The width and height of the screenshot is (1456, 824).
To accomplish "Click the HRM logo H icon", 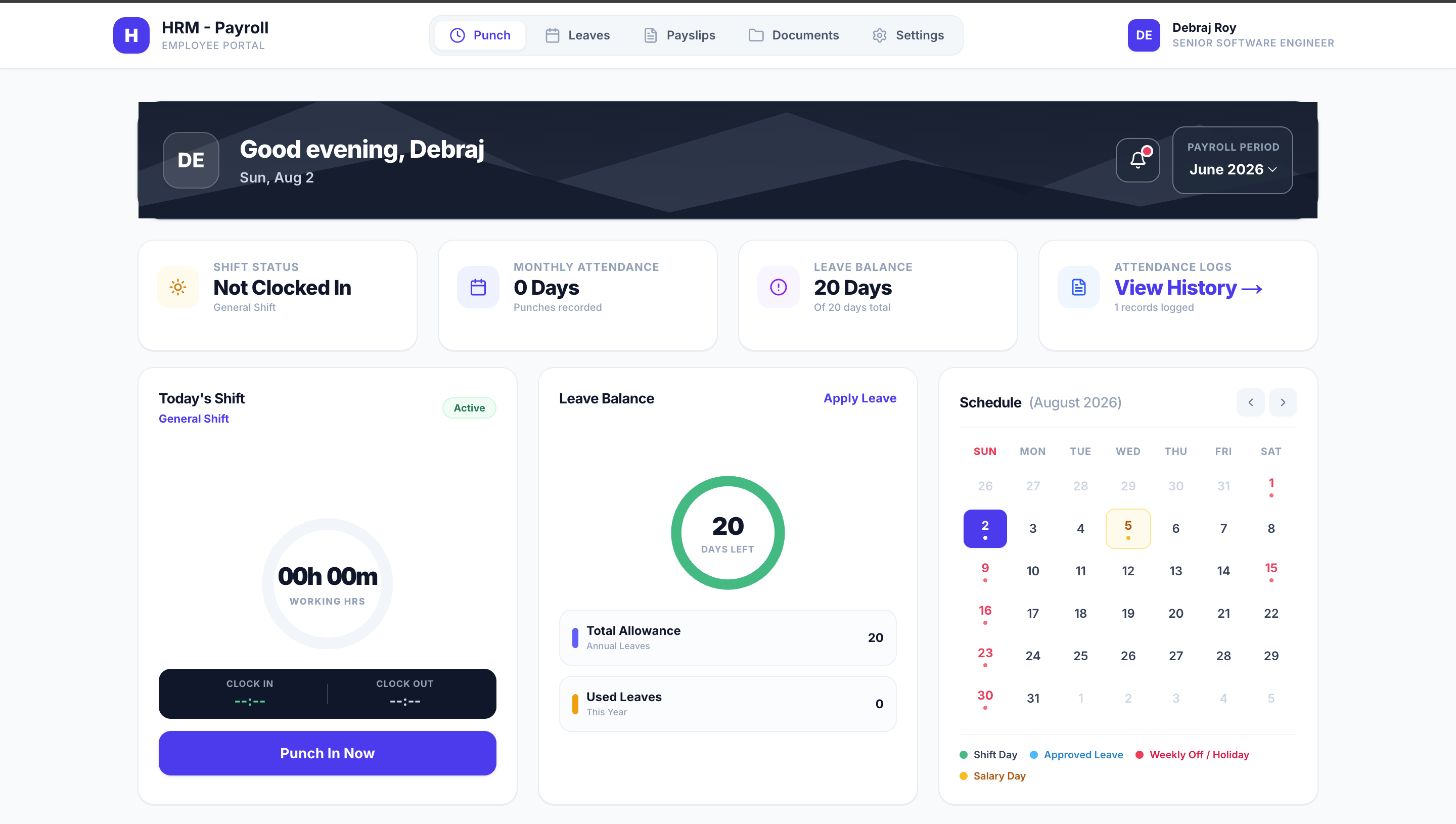I will (x=131, y=35).
